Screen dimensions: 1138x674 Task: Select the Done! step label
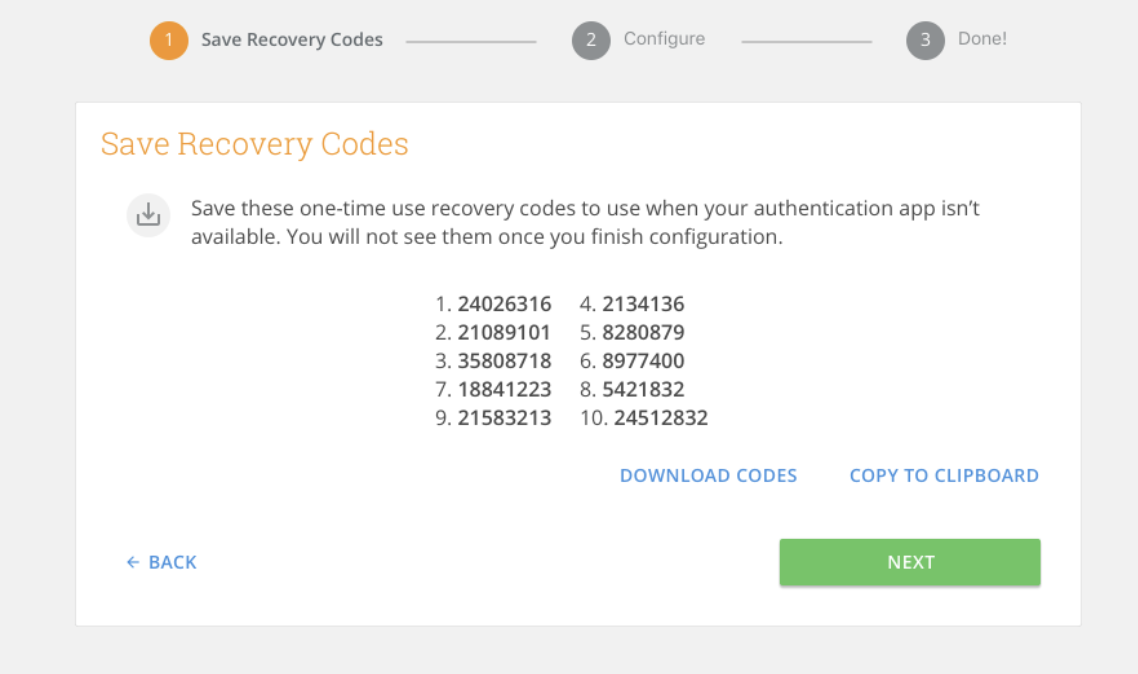click(x=982, y=40)
